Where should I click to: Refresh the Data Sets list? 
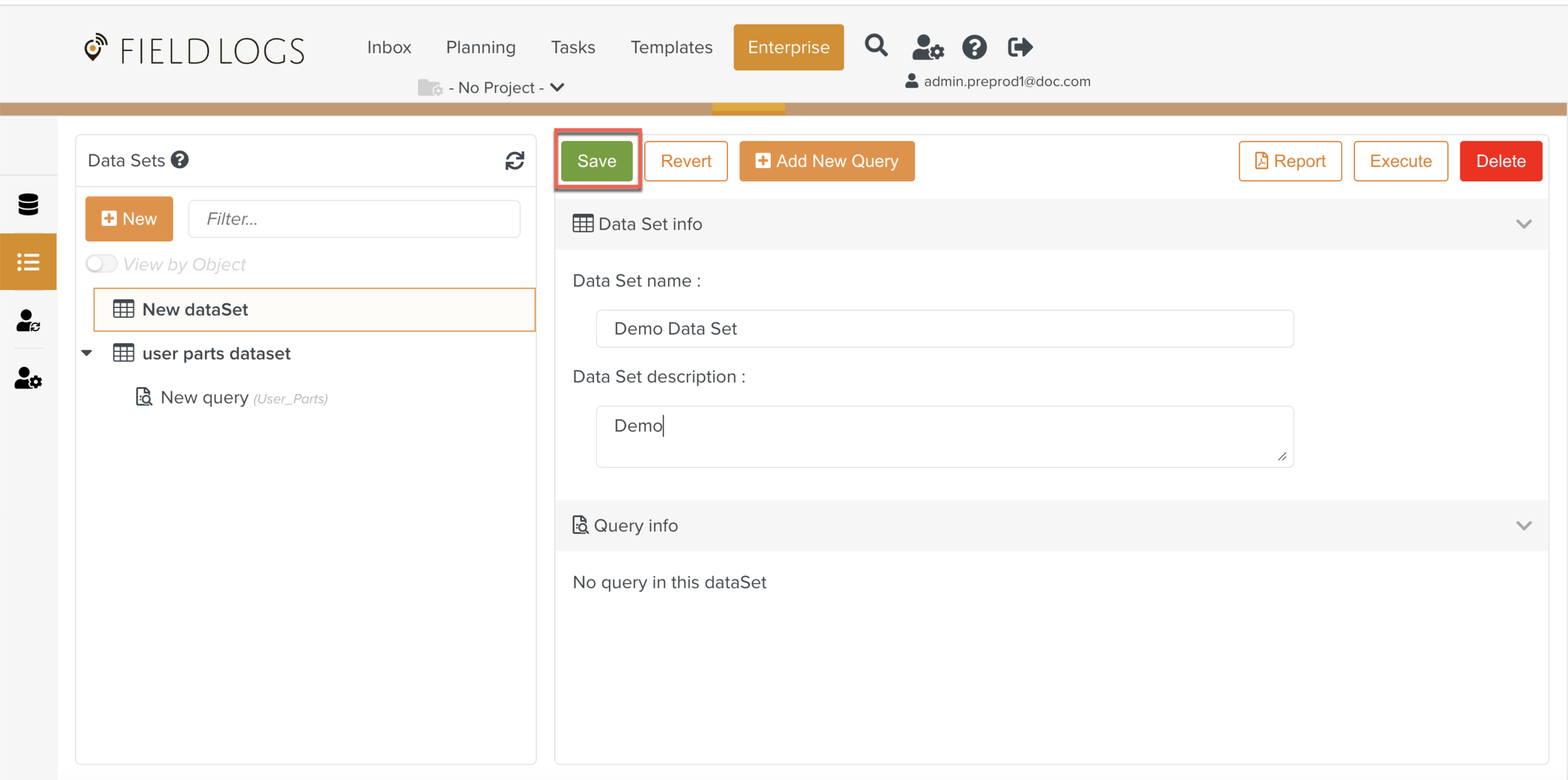coord(514,161)
